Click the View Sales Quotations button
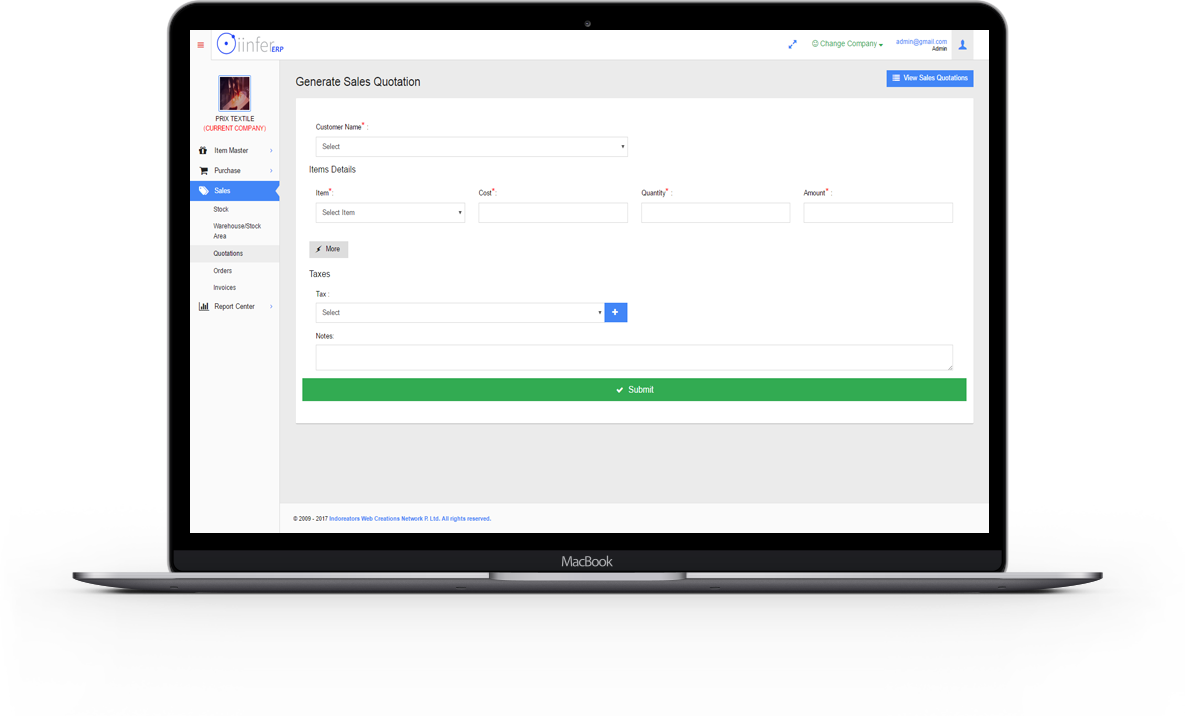Image resolution: width=1185 pixels, height=716 pixels. 930,78
